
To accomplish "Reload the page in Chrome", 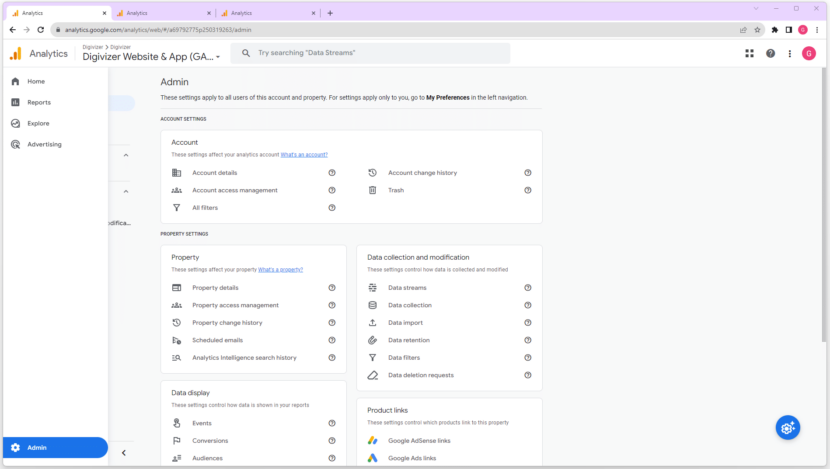I will pos(41,30).
